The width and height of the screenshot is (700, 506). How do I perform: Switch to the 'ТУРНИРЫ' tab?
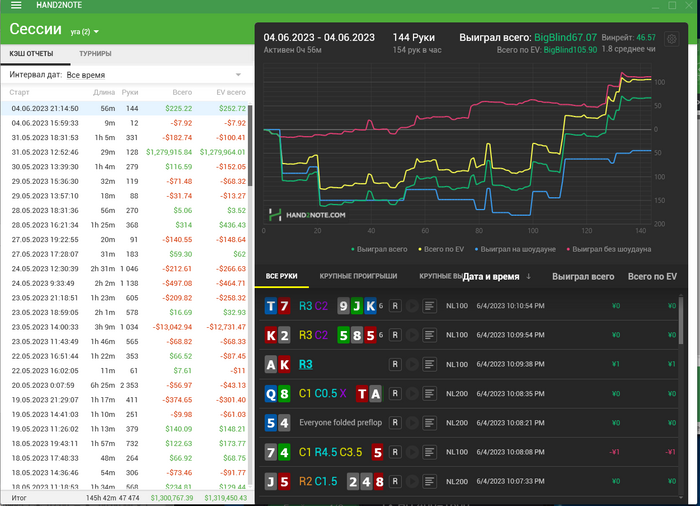tap(95, 54)
